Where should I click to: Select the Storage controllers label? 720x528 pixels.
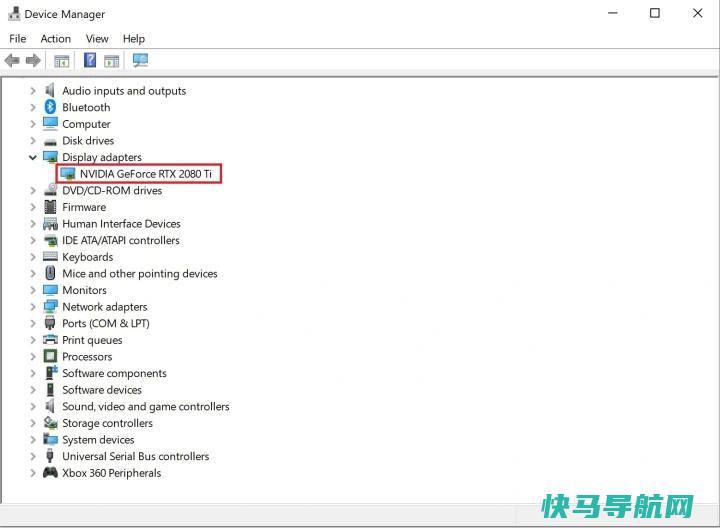pyautogui.click(x=107, y=423)
